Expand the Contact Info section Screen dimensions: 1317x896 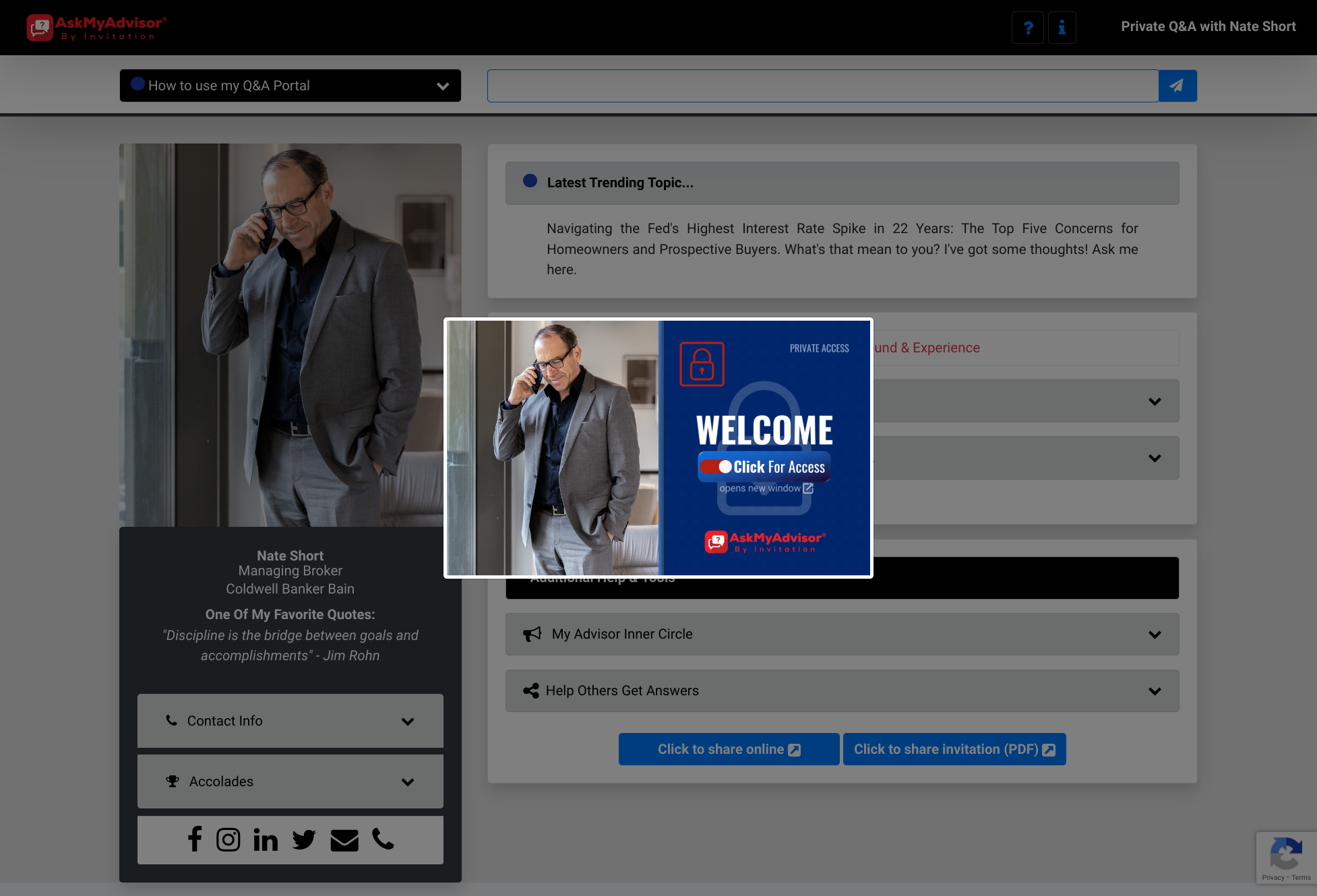[x=290, y=721]
